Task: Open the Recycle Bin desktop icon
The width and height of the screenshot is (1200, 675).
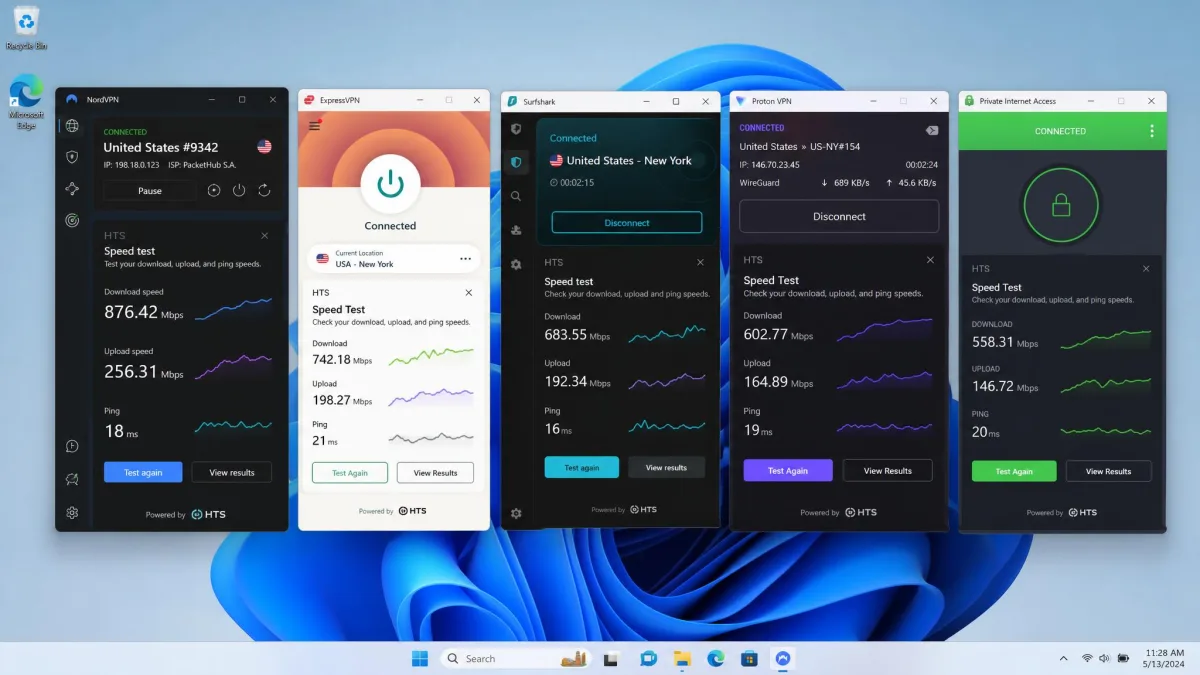Action: tap(26, 28)
